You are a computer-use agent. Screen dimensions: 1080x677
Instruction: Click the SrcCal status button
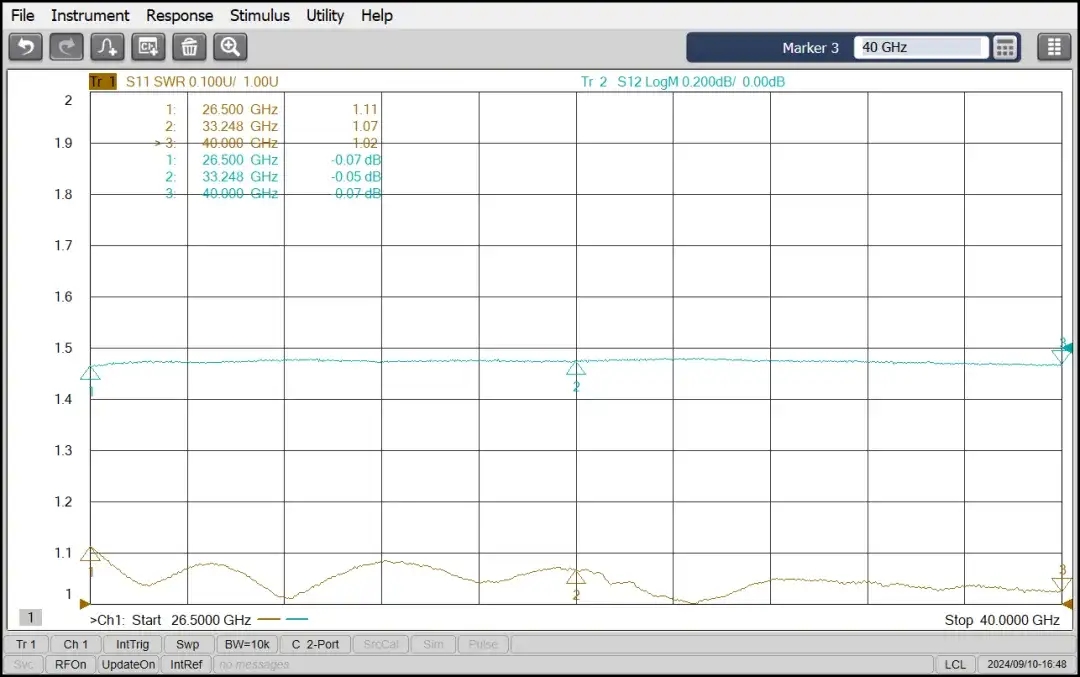point(381,644)
